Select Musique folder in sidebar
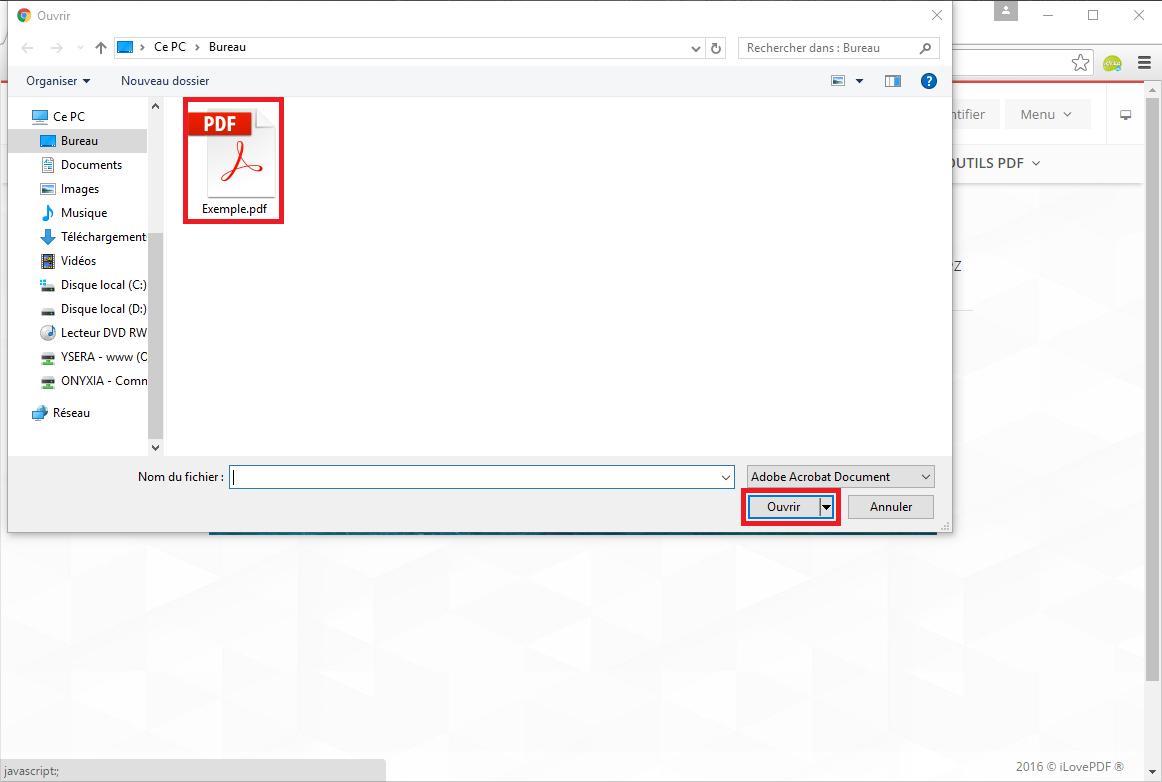The width and height of the screenshot is (1162, 782). click(x=83, y=213)
